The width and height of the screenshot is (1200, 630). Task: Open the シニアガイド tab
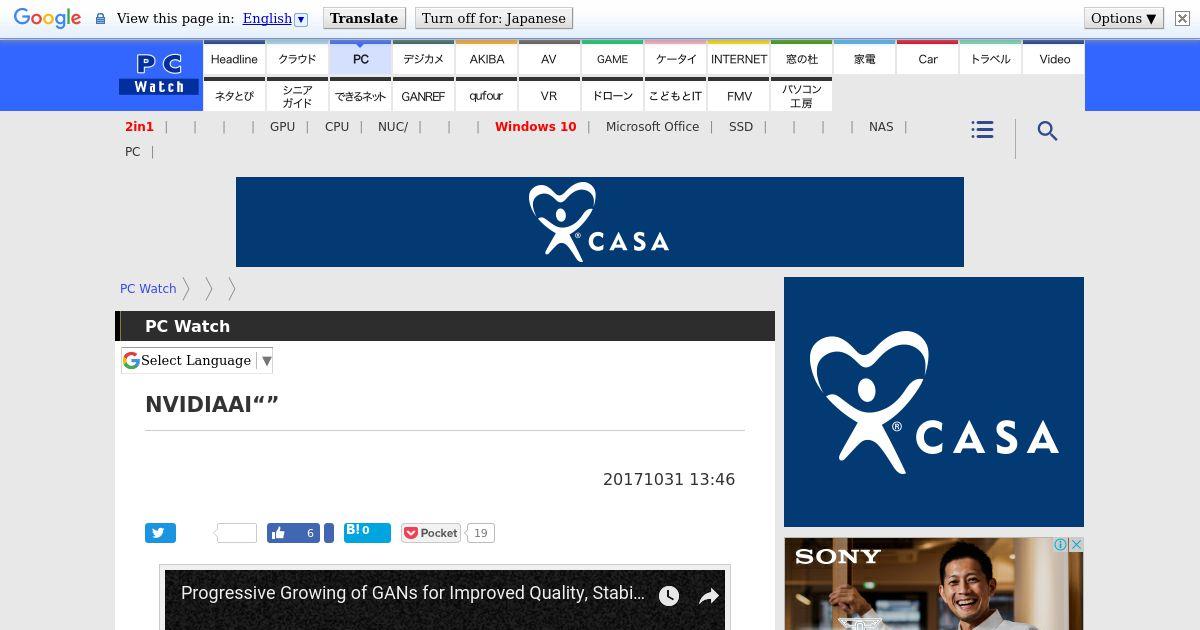297,95
